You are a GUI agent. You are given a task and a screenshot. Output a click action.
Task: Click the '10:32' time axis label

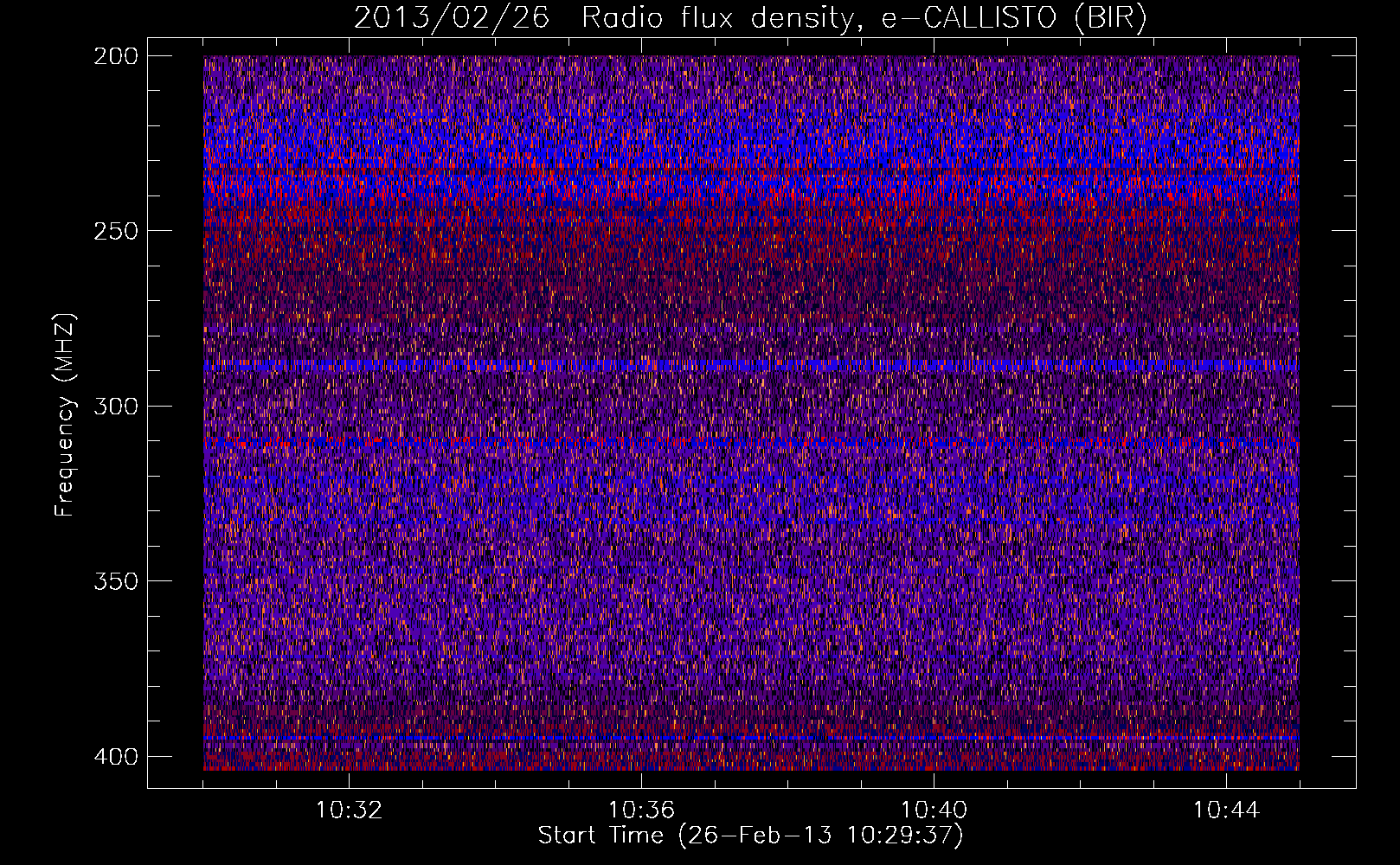click(349, 811)
